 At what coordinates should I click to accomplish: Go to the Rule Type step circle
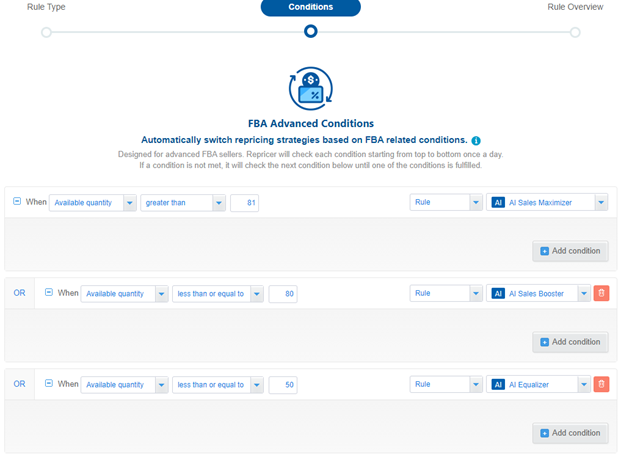(46, 32)
